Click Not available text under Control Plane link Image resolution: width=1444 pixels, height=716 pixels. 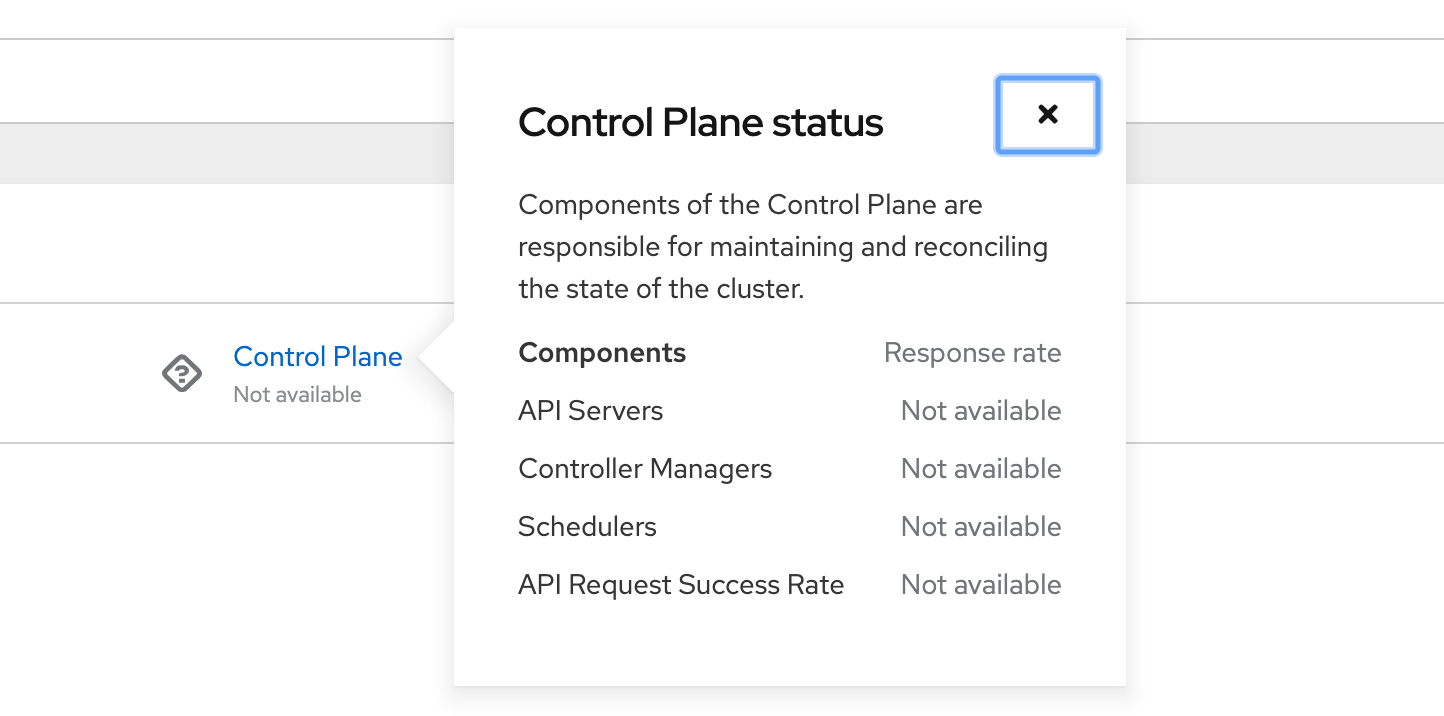(x=297, y=395)
